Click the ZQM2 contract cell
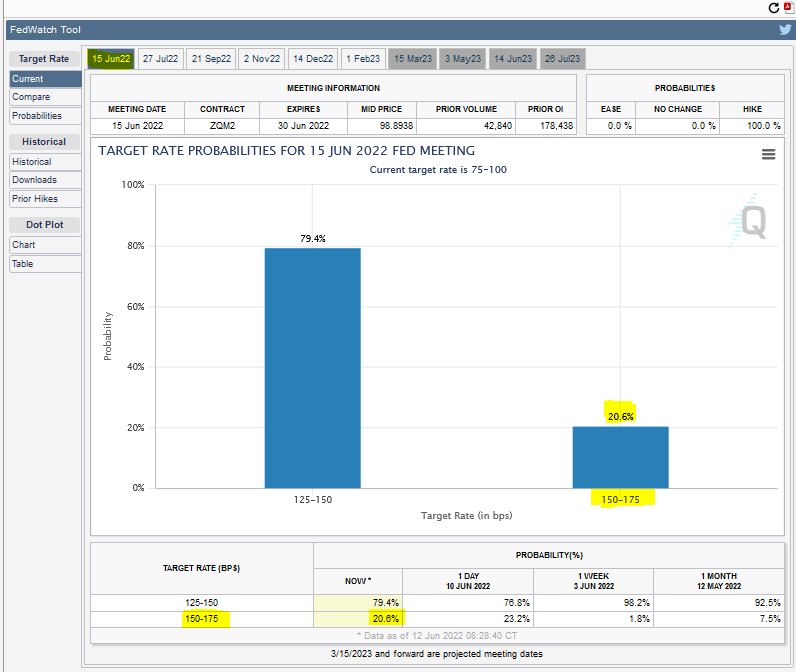 tap(222, 126)
